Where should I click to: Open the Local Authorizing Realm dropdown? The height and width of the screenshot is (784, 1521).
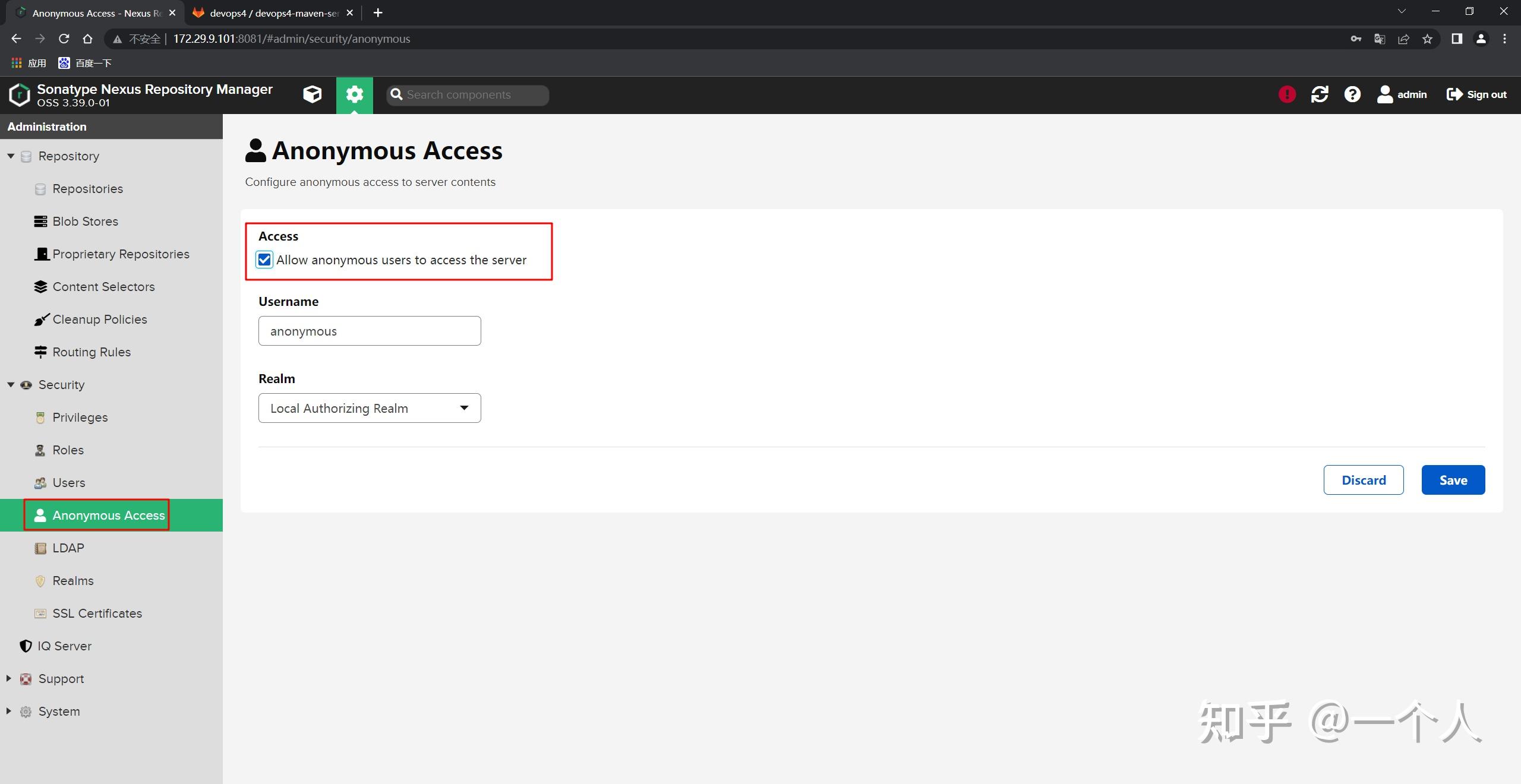coord(369,409)
